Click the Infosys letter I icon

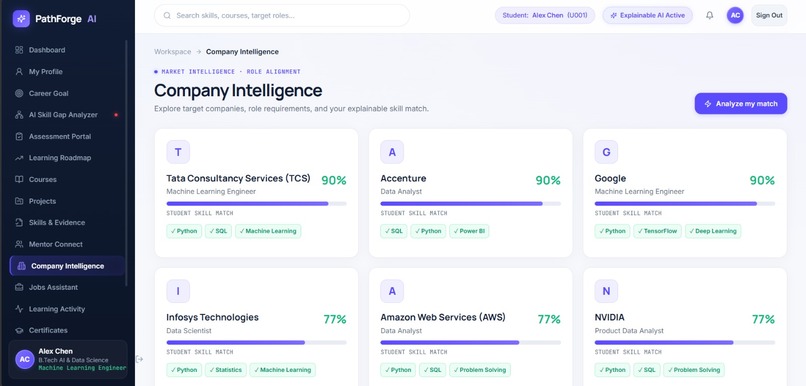[x=178, y=291]
